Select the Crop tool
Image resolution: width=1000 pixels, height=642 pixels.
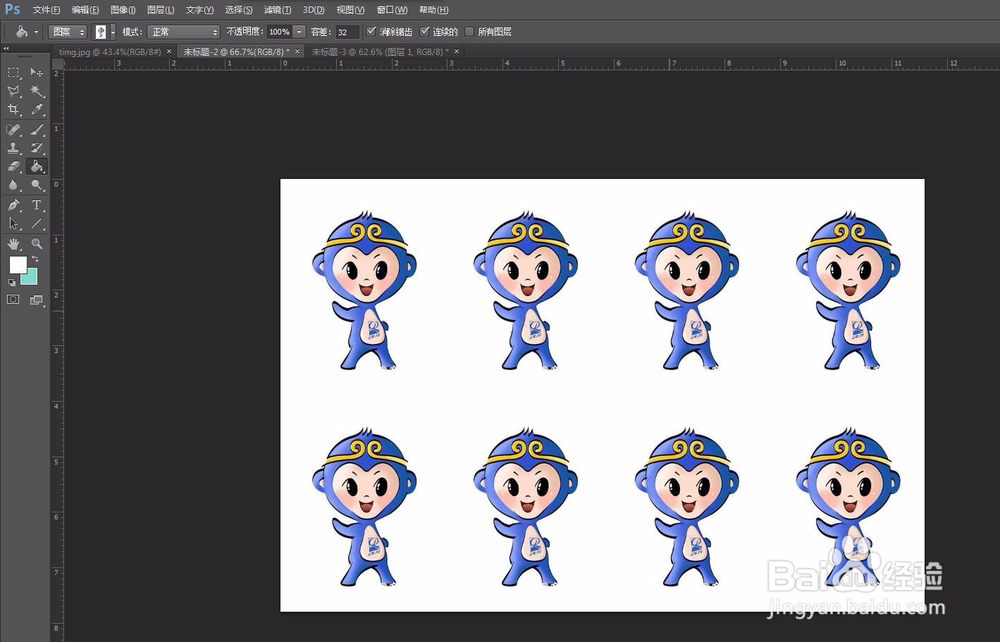point(13,110)
